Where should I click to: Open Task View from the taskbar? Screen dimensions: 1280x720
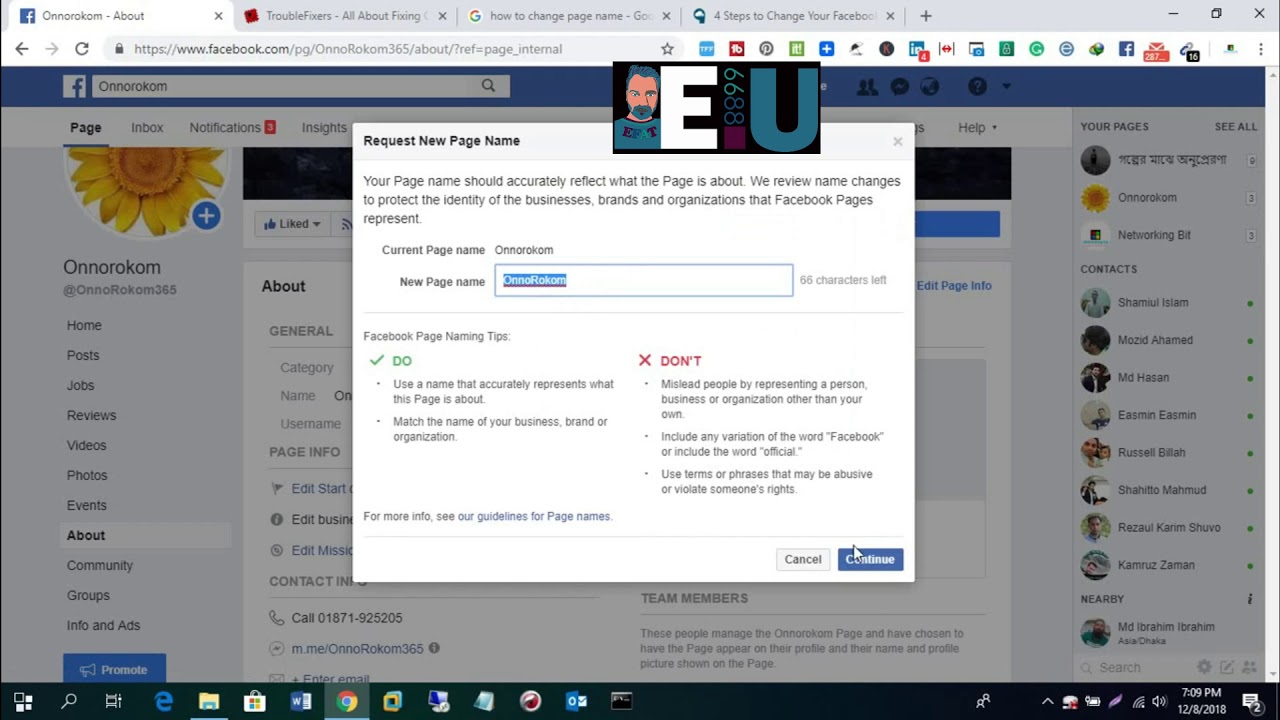point(114,701)
